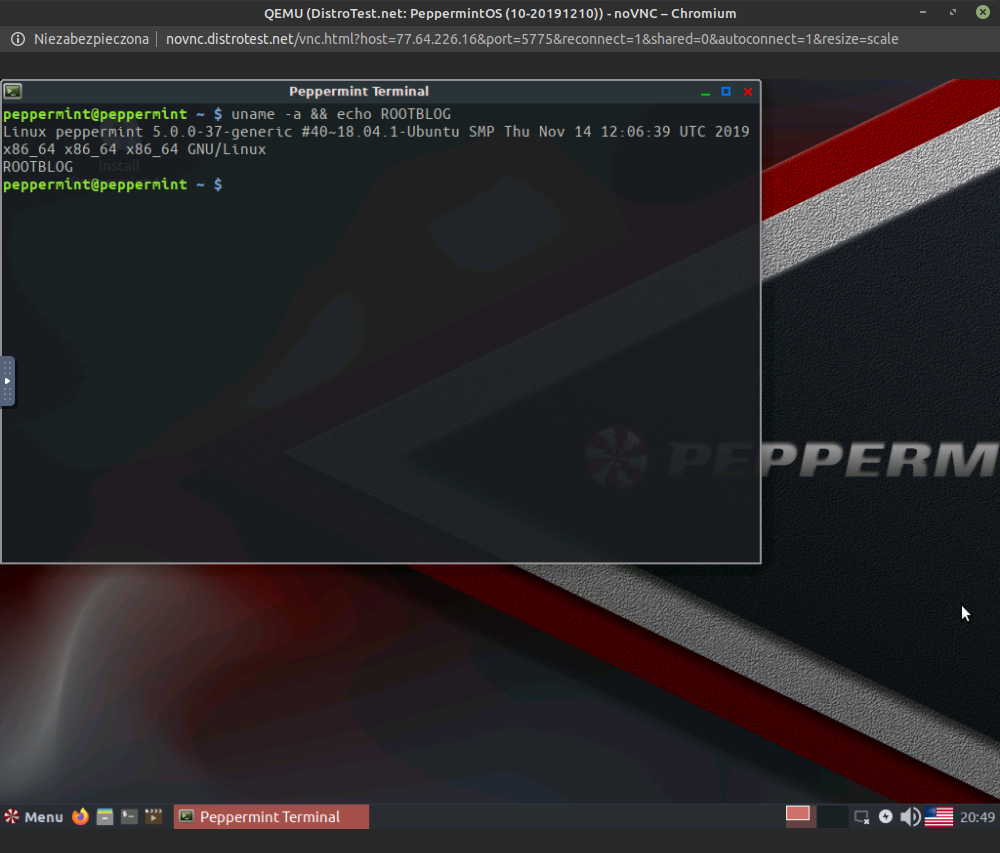This screenshot has height=853, width=1000.
Task: Click the terminal window menu icon
Action: click(x=13, y=91)
